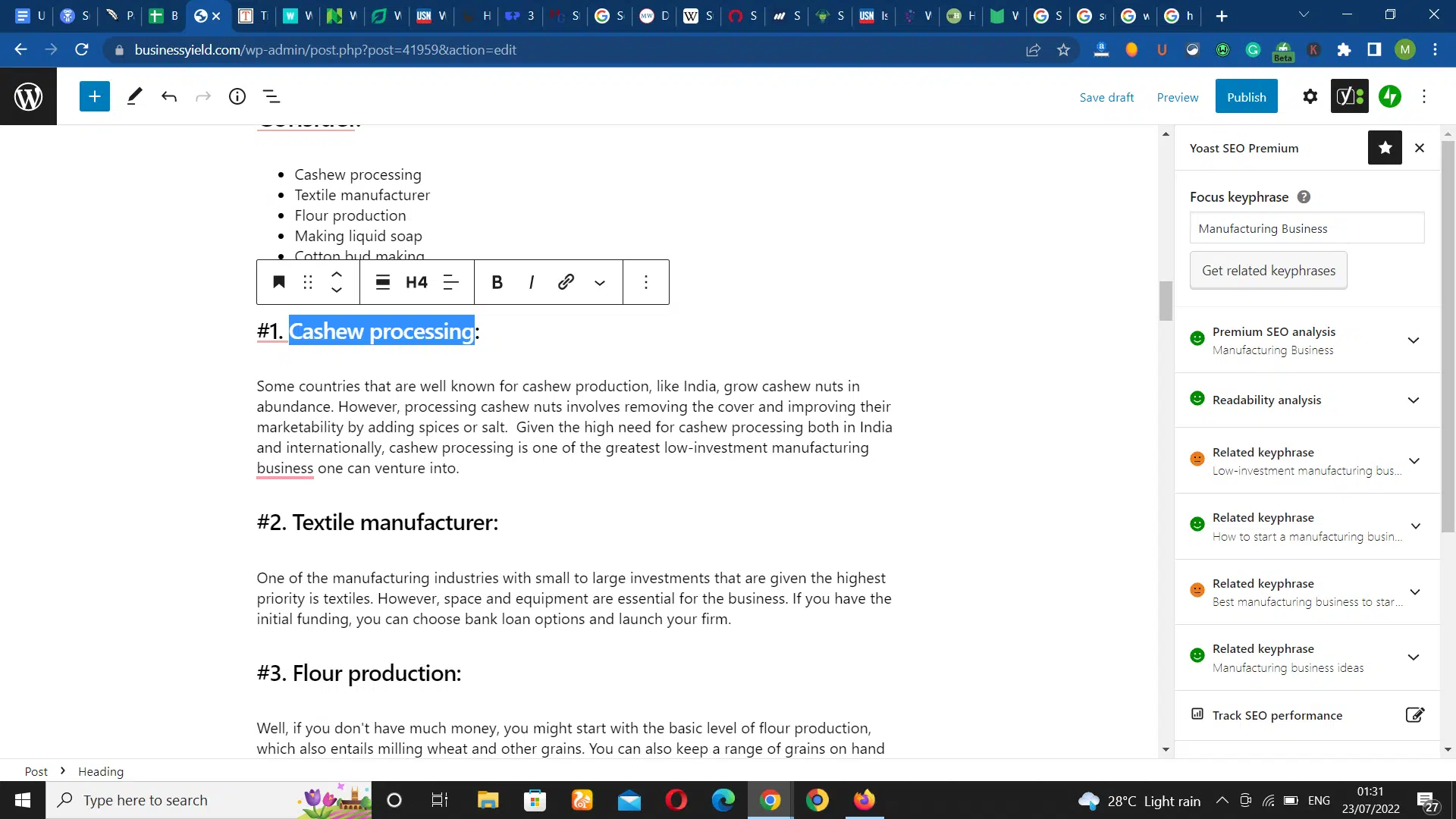
Task: Click the block inserter plus button
Action: click(94, 96)
